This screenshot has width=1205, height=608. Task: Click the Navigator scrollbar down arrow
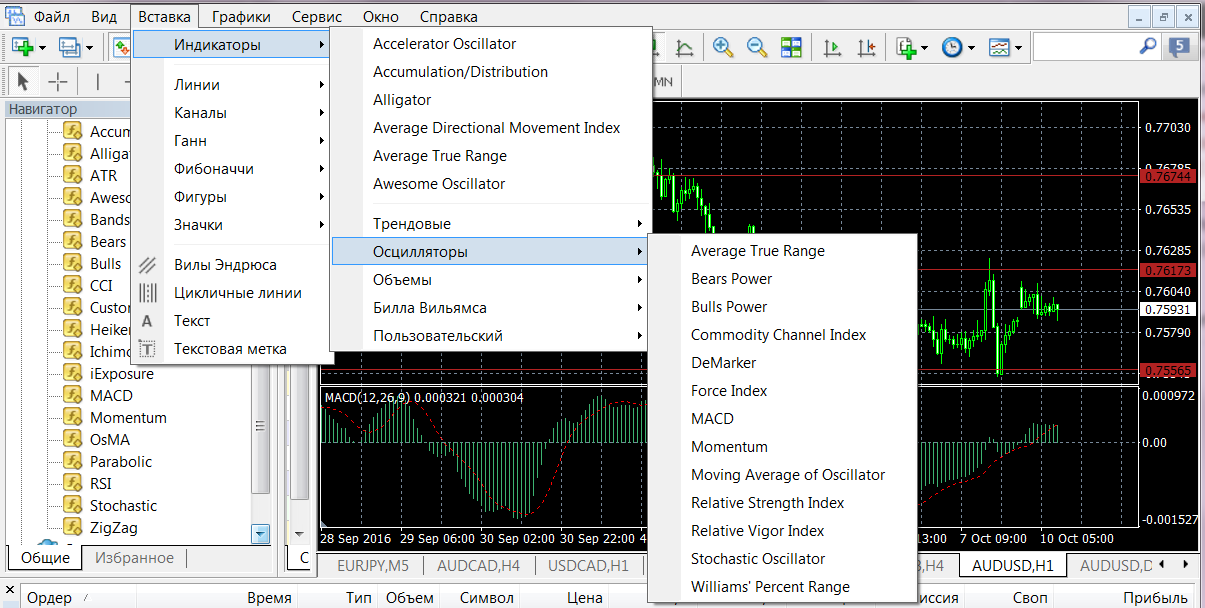(261, 534)
